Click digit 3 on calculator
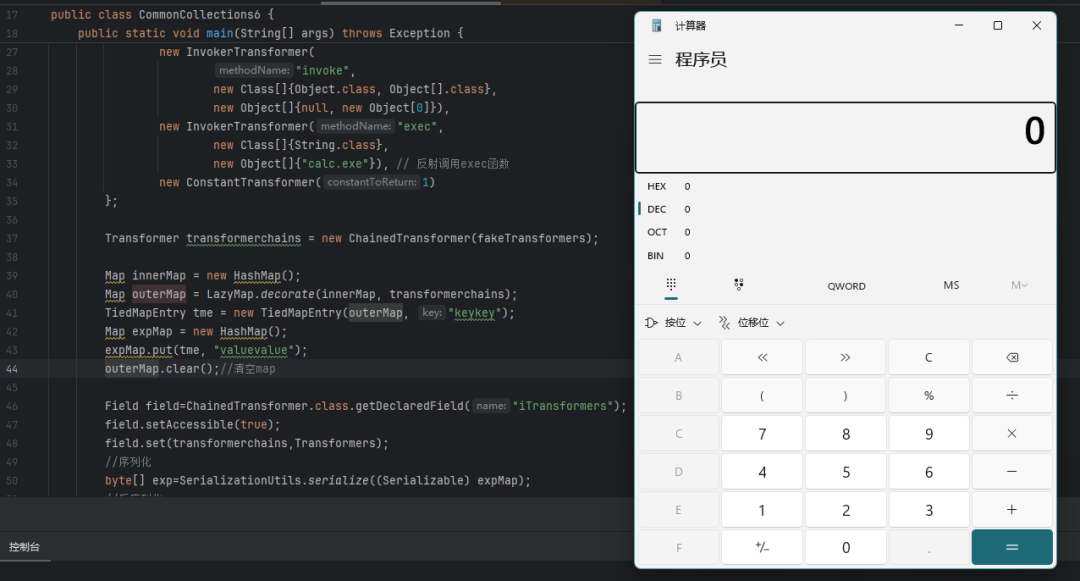1080x581 pixels. 928,509
